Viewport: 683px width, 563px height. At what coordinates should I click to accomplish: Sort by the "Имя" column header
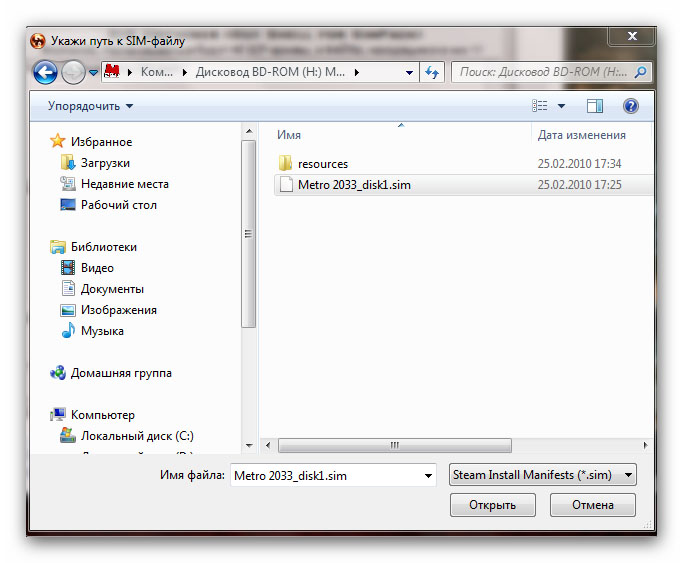point(288,135)
